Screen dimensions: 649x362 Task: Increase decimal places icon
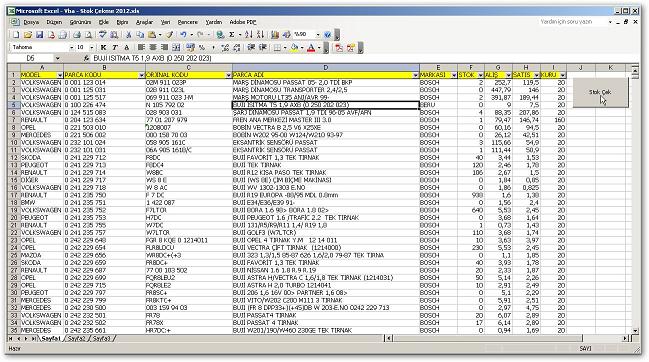(225, 48)
